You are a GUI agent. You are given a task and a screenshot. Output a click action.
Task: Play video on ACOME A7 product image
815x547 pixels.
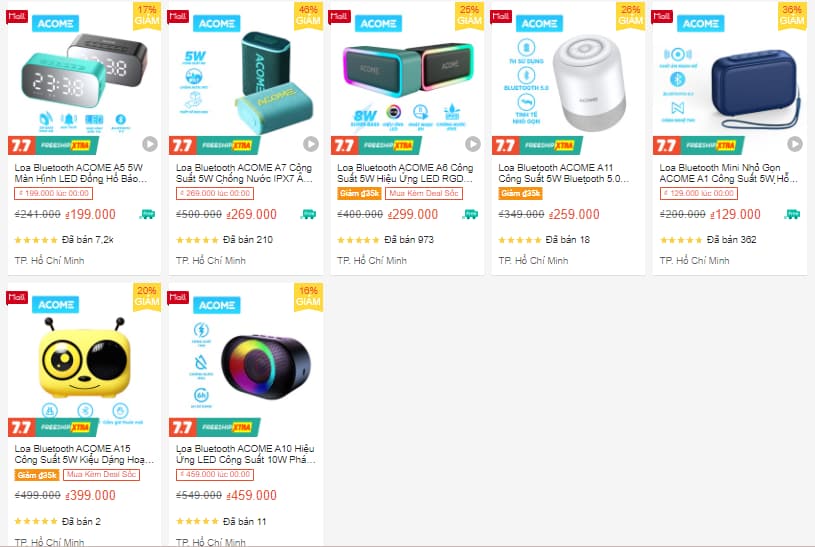(x=311, y=144)
